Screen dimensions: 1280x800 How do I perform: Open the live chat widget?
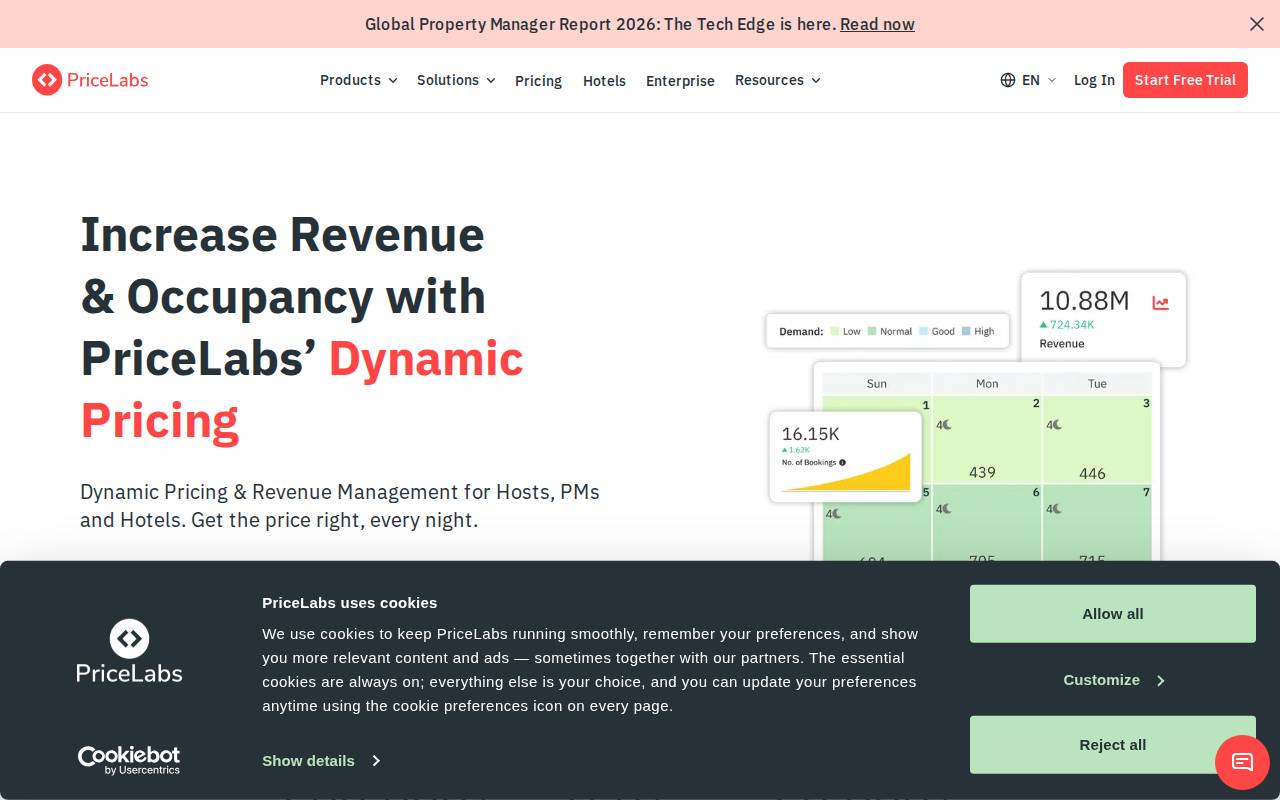[1242, 762]
